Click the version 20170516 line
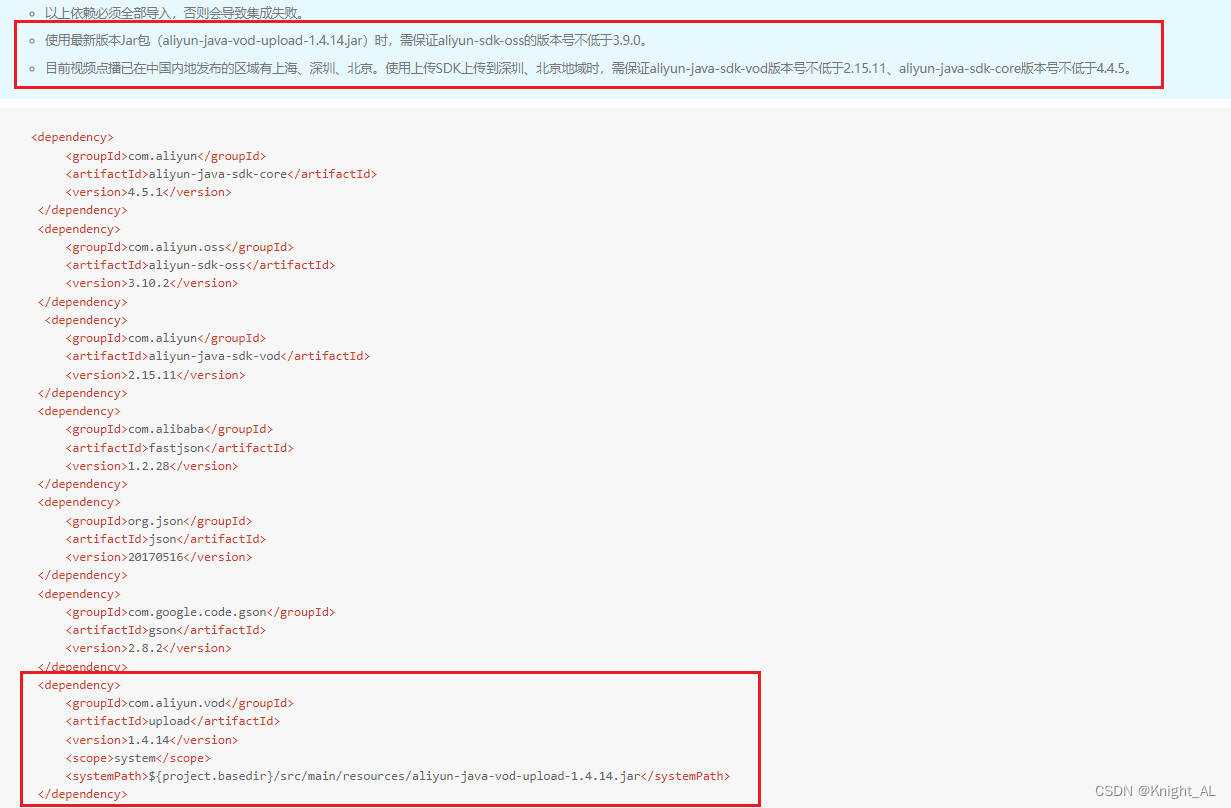Viewport: 1231px width, 808px height. pos(159,557)
